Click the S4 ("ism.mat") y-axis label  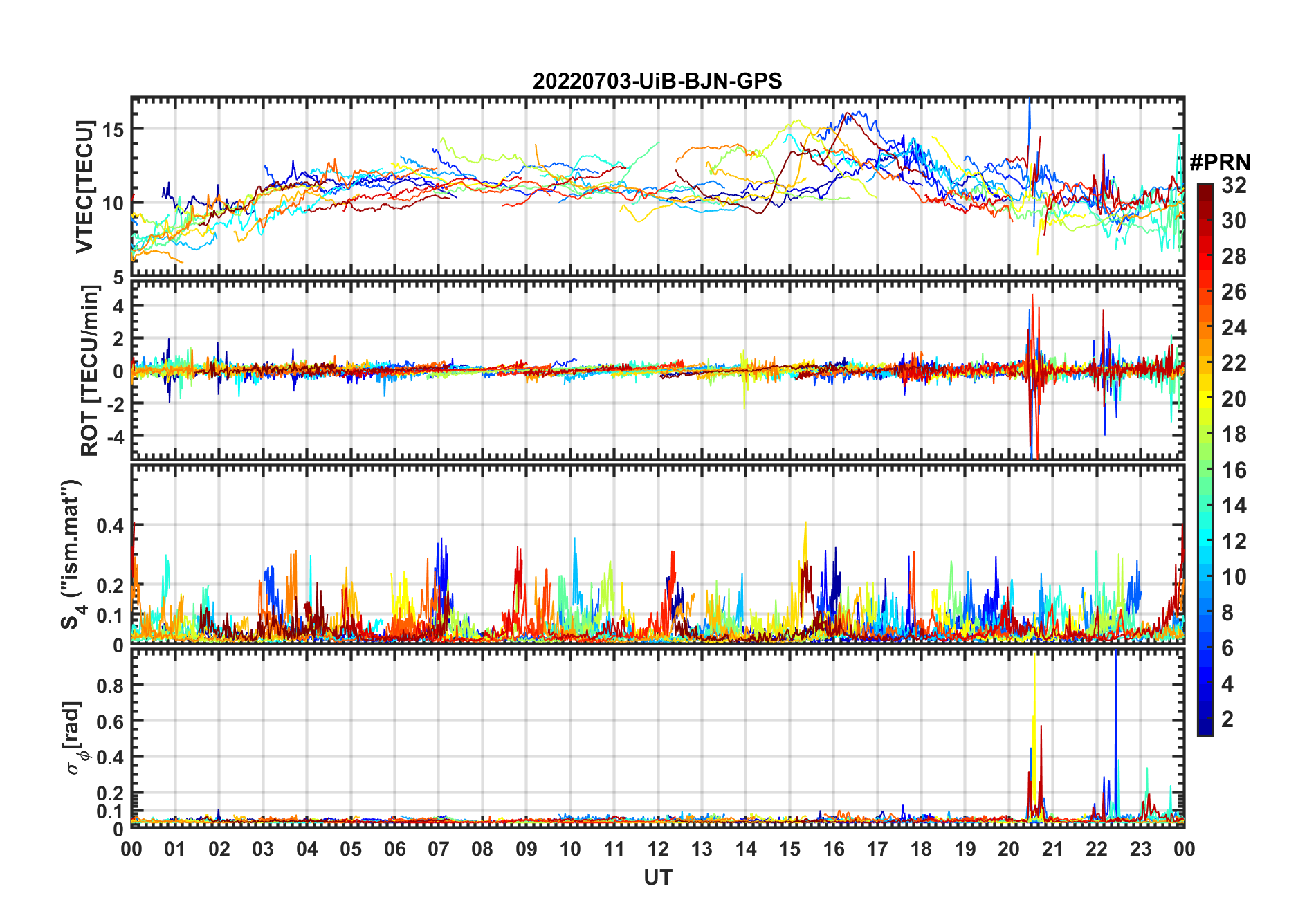[x=72, y=555]
